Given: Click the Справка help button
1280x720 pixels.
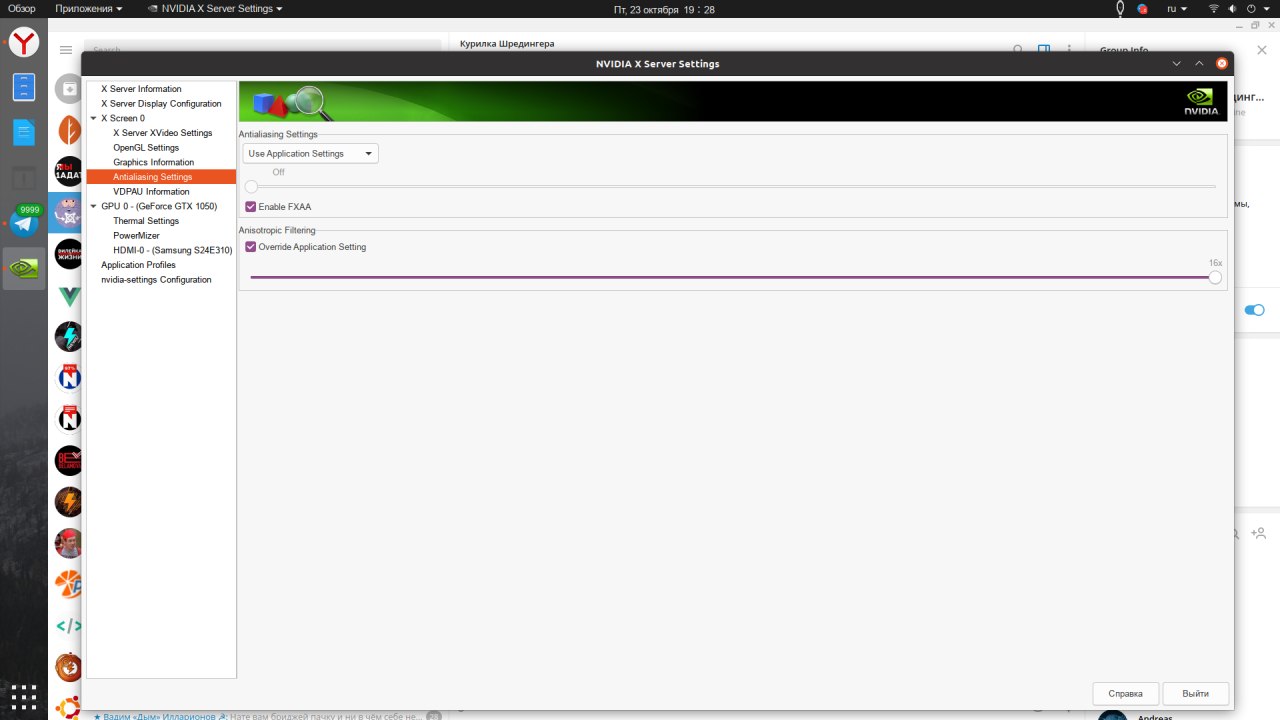Looking at the screenshot, I should [1125, 693].
